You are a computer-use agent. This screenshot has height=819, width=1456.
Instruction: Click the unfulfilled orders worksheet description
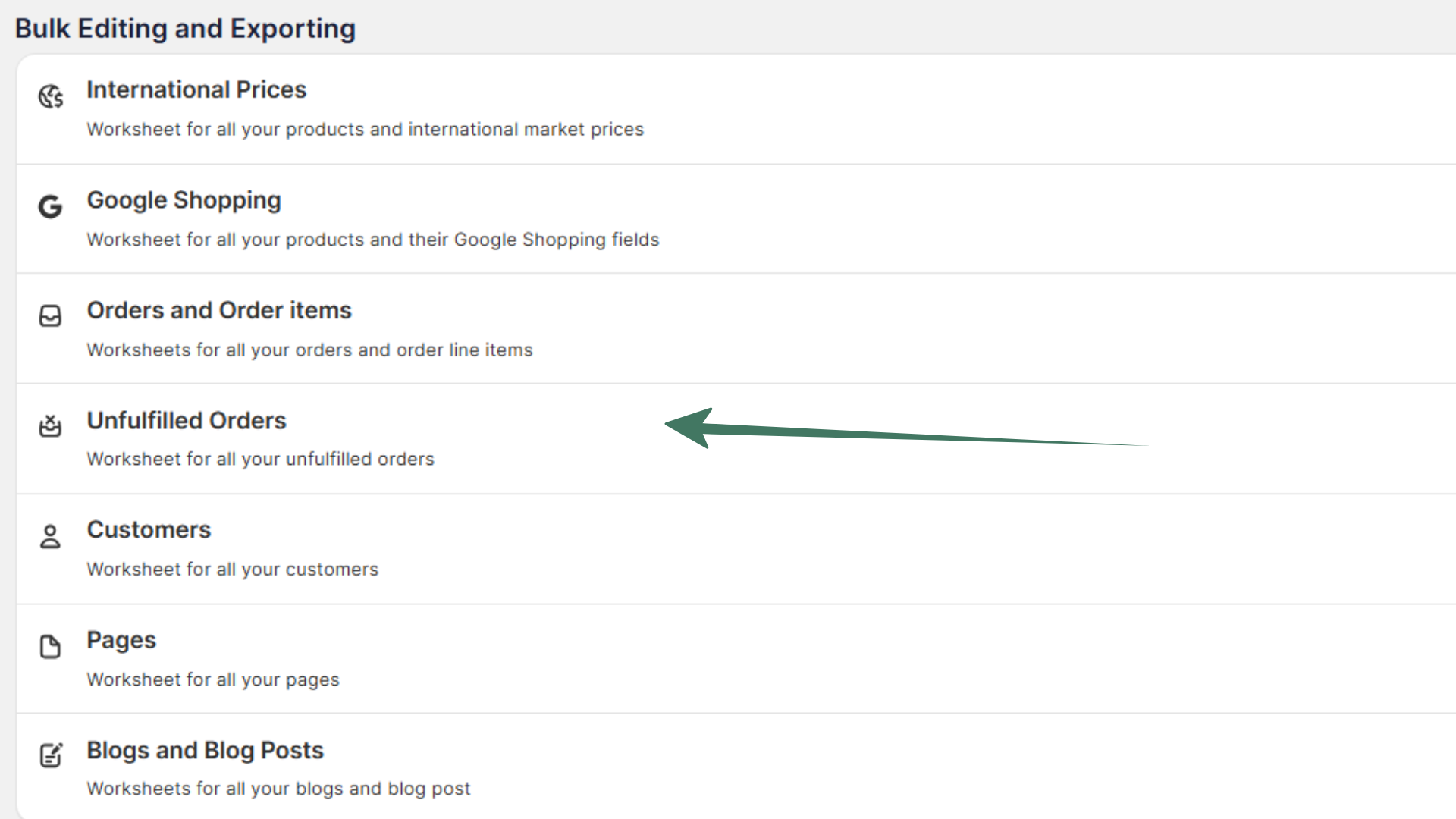tap(260, 460)
